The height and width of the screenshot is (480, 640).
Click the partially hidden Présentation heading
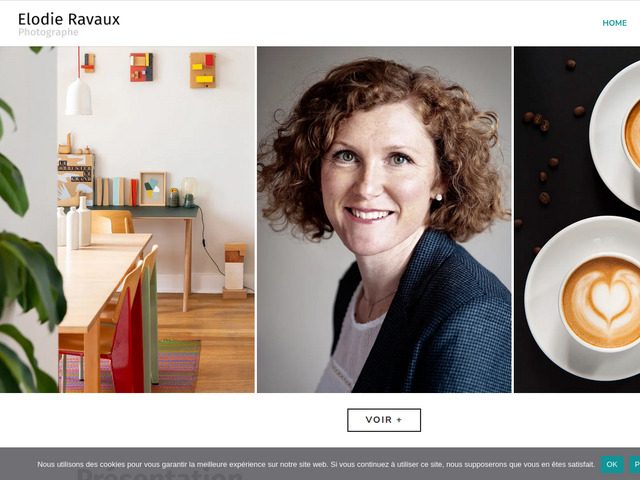pos(159,475)
